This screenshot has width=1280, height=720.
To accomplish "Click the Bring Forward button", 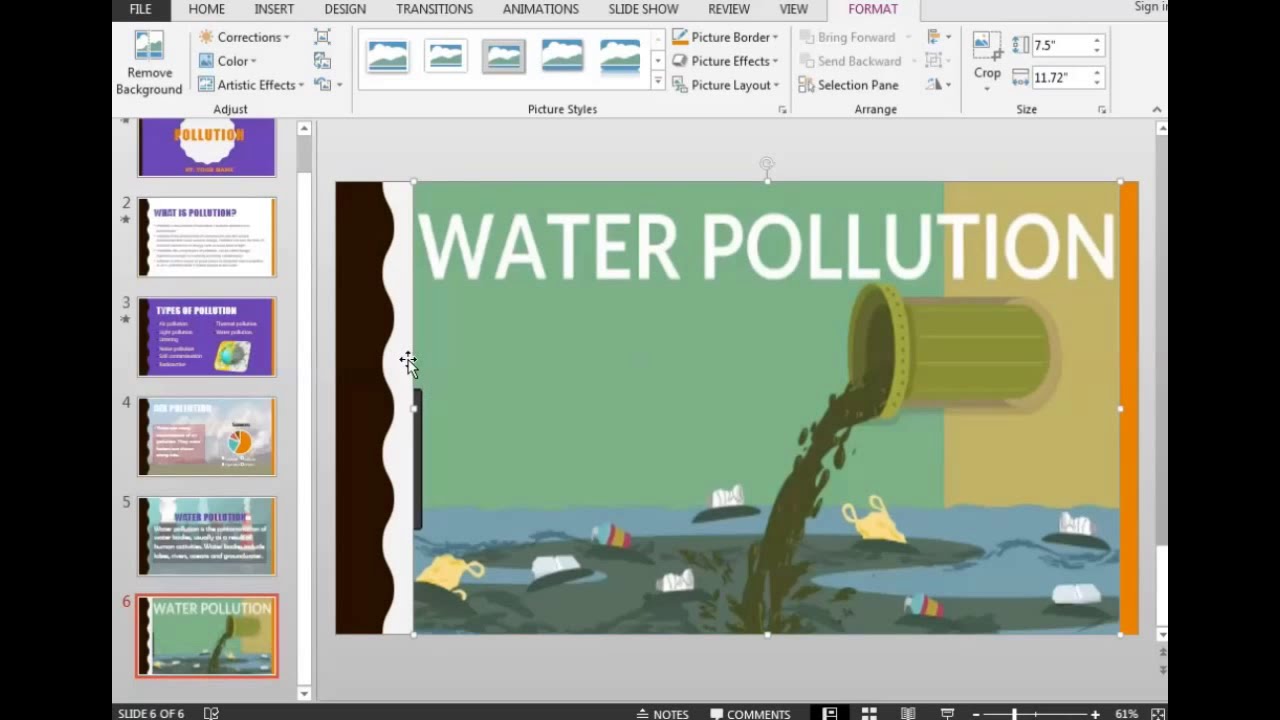I will pos(856,37).
